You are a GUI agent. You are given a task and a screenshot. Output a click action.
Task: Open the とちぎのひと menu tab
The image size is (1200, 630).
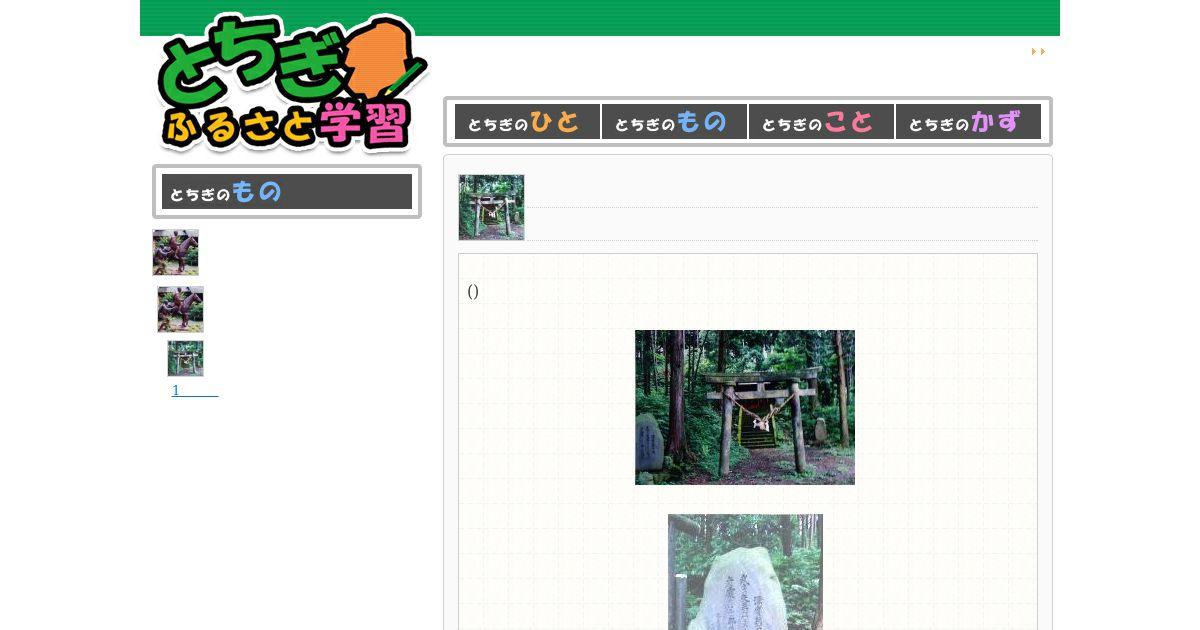tap(527, 122)
